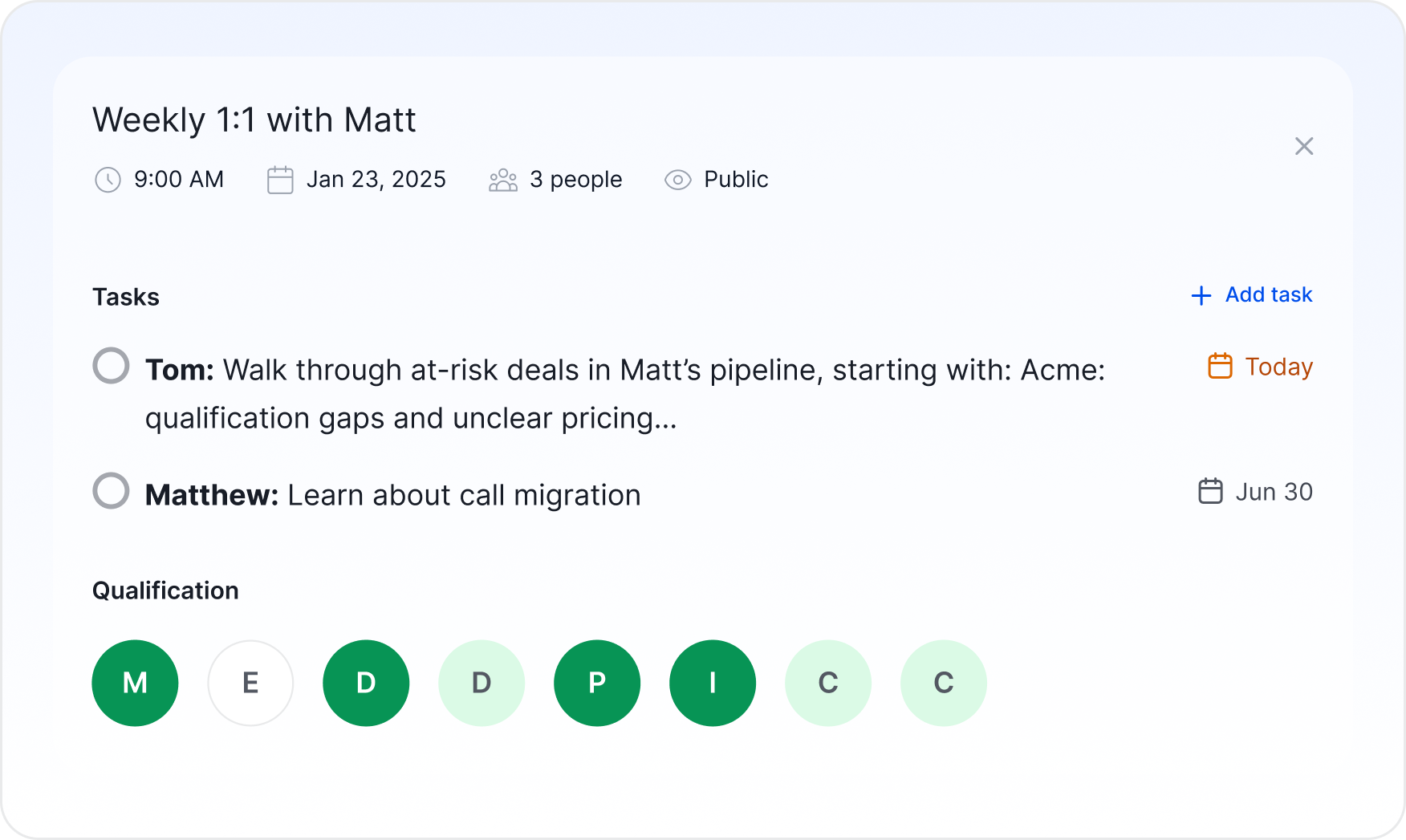The width and height of the screenshot is (1406, 840).
Task: Mark Tom's at-risk deals task complete
Action: (111, 366)
